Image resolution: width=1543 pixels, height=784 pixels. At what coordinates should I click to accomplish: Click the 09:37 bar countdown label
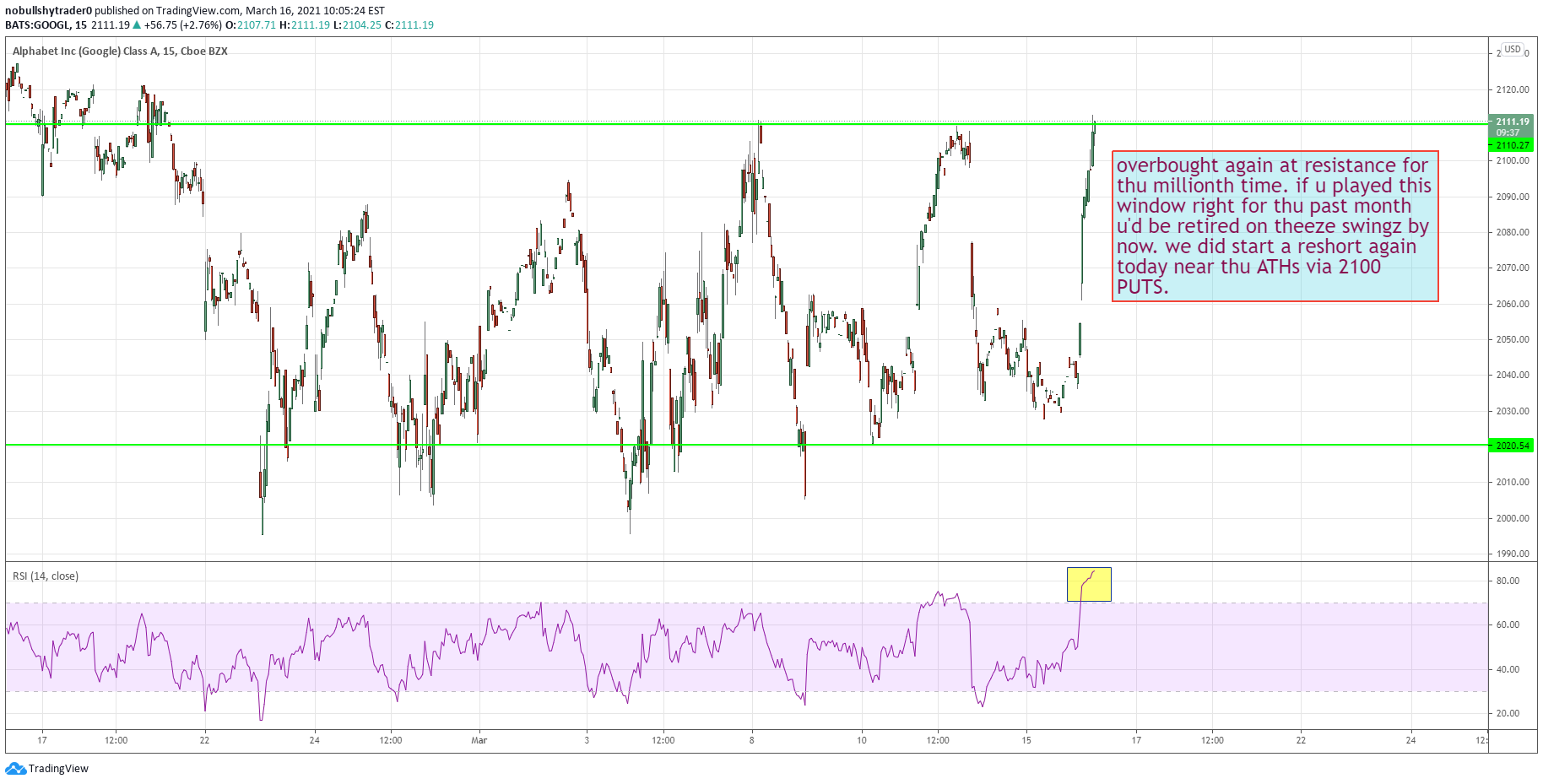click(1508, 132)
